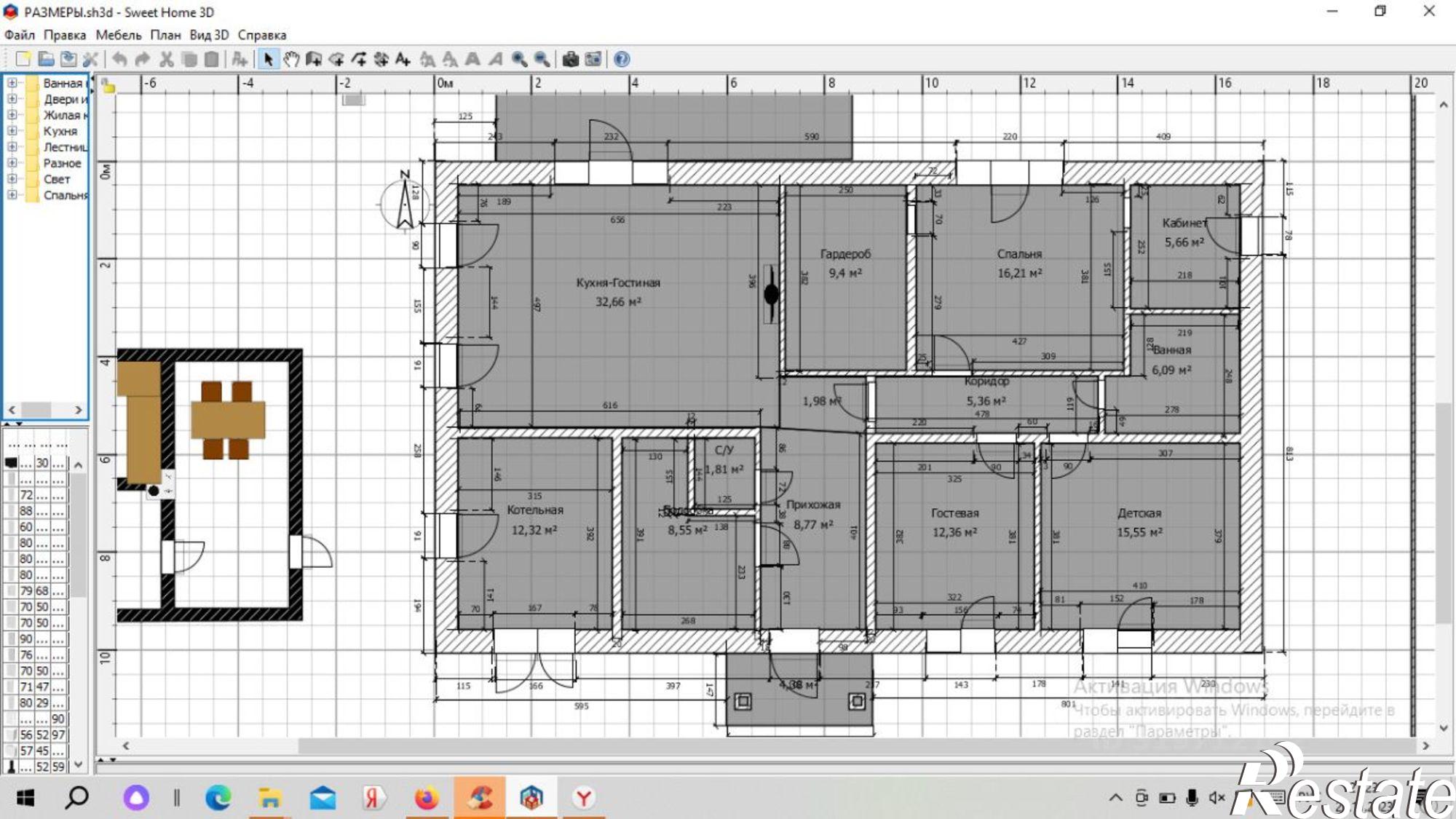Click the Create photo camera icon
The image size is (1456, 819).
point(570,59)
